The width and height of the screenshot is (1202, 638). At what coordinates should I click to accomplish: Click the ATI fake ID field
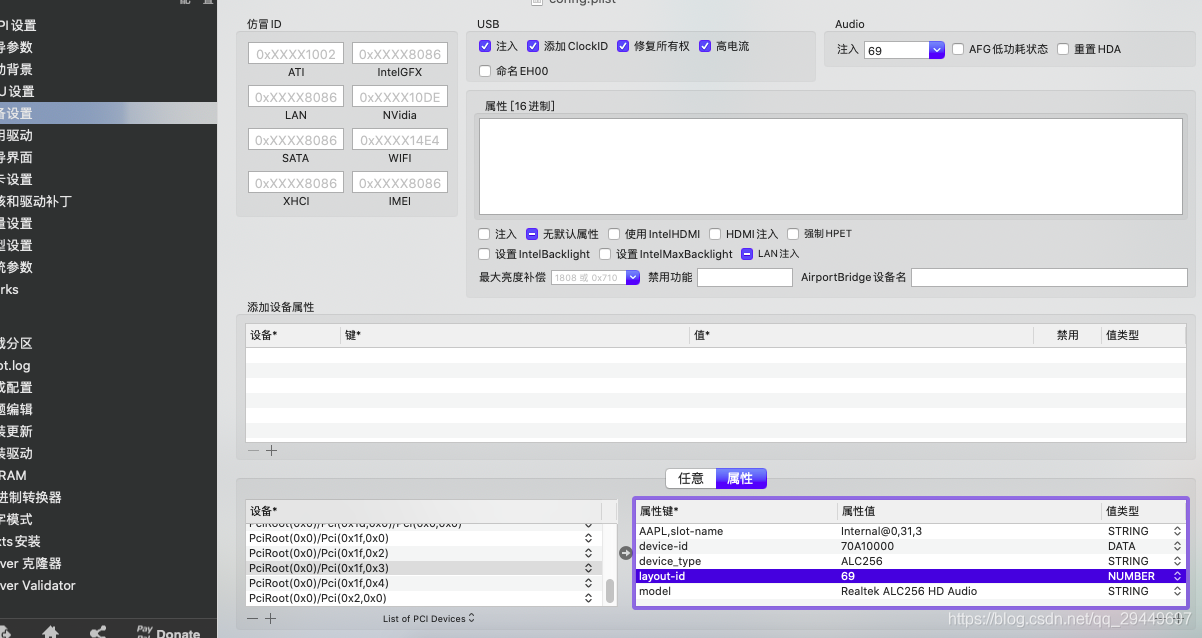296,54
